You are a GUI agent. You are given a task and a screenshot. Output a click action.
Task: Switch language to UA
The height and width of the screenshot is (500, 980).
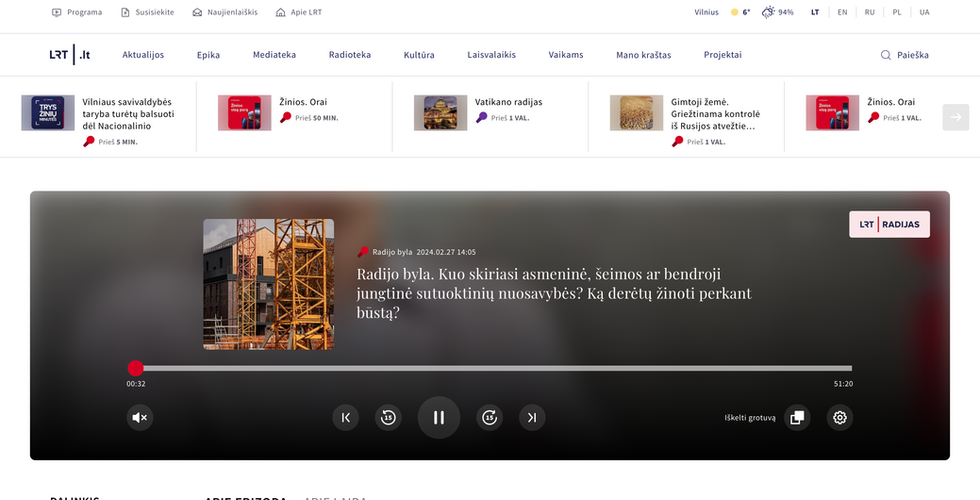pyautogui.click(x=924, y=12)
